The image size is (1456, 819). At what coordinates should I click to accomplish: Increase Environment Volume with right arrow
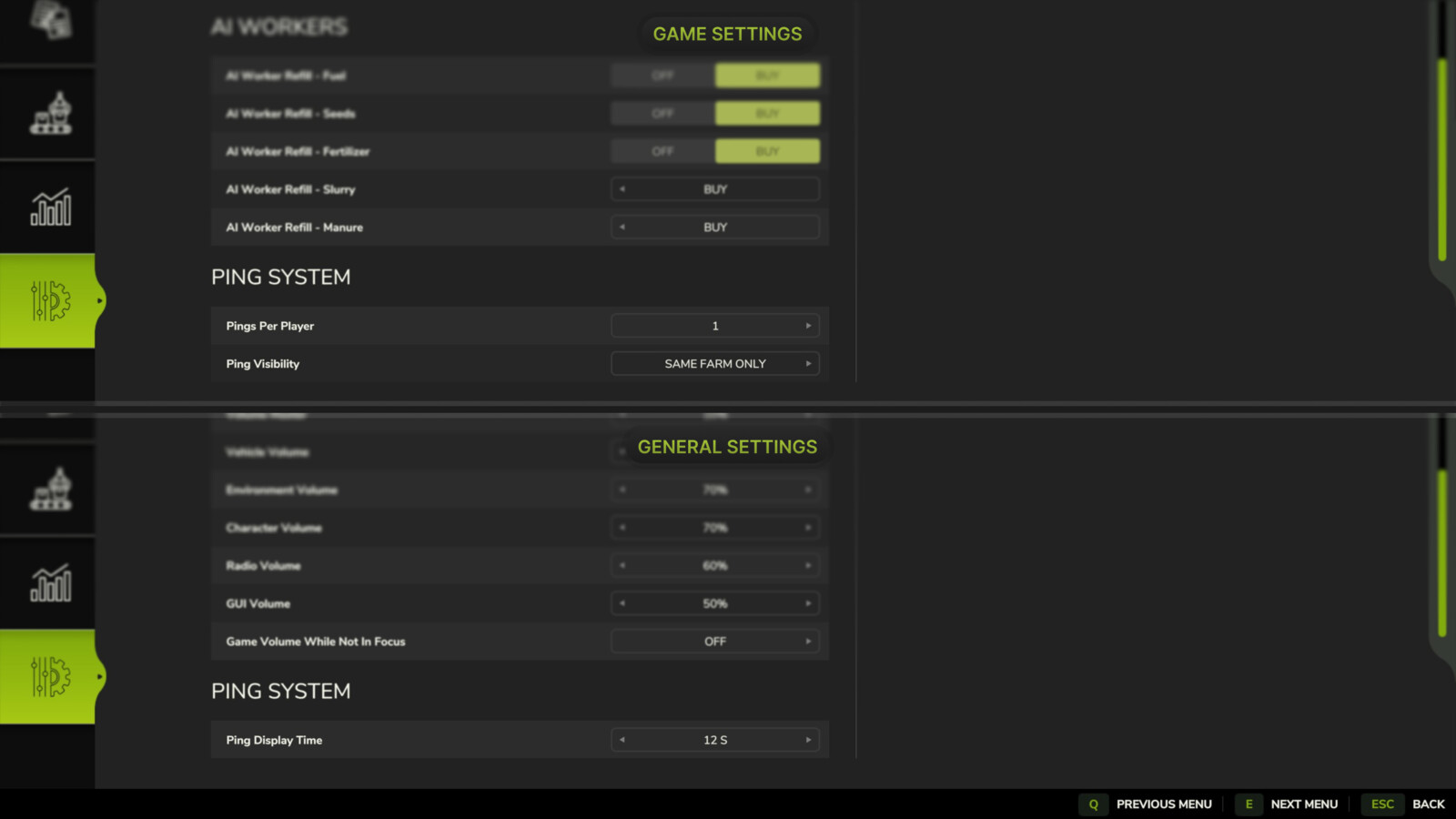[808, 490]
